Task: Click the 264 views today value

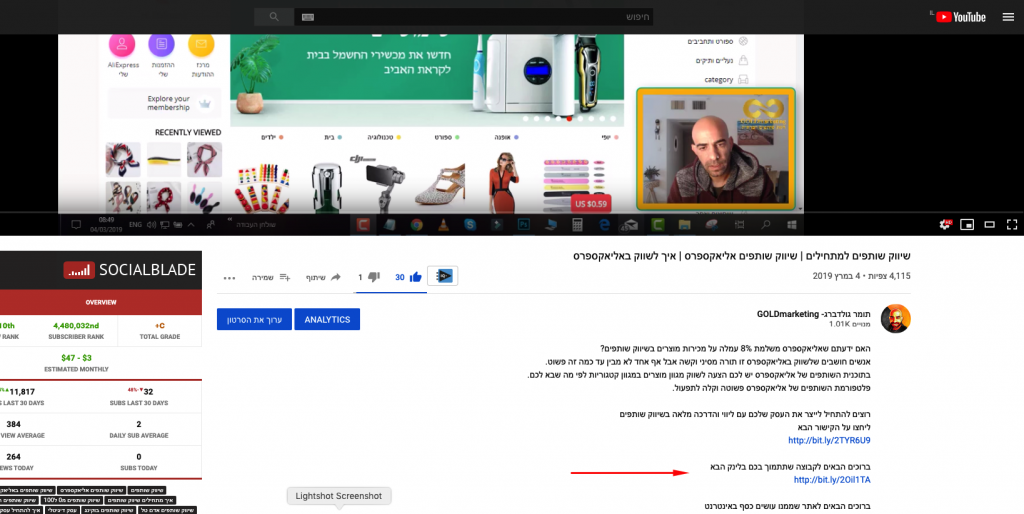Action: click(13, 457)
